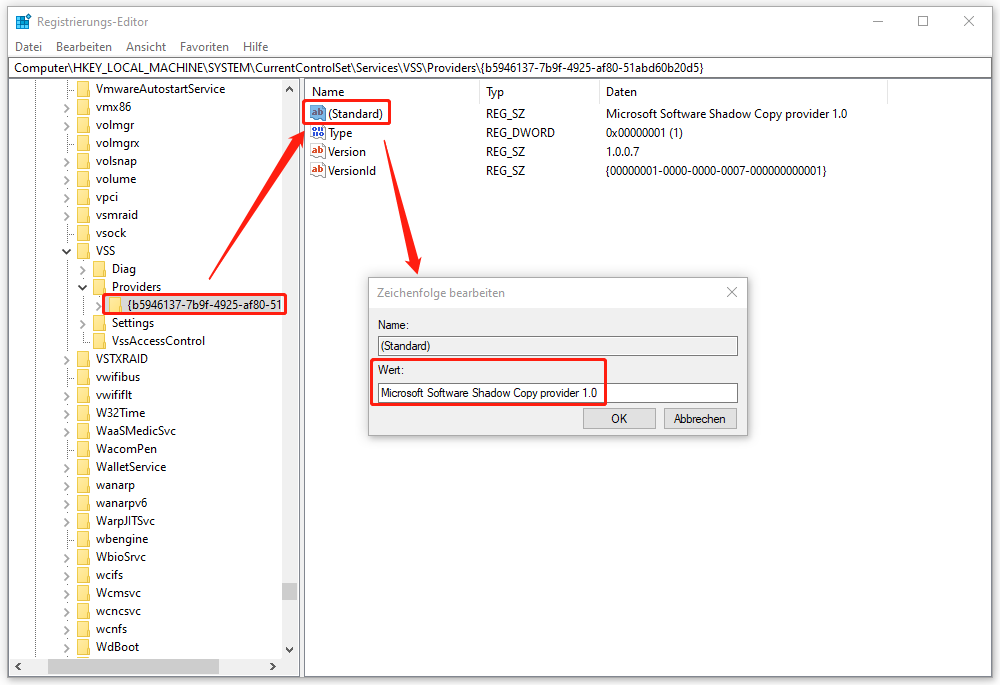The width and height of the screenshot is (1000, 685).
Task: Select the {b5946137-7b9f-4925-af80-51 key
Action: (204, 305)
